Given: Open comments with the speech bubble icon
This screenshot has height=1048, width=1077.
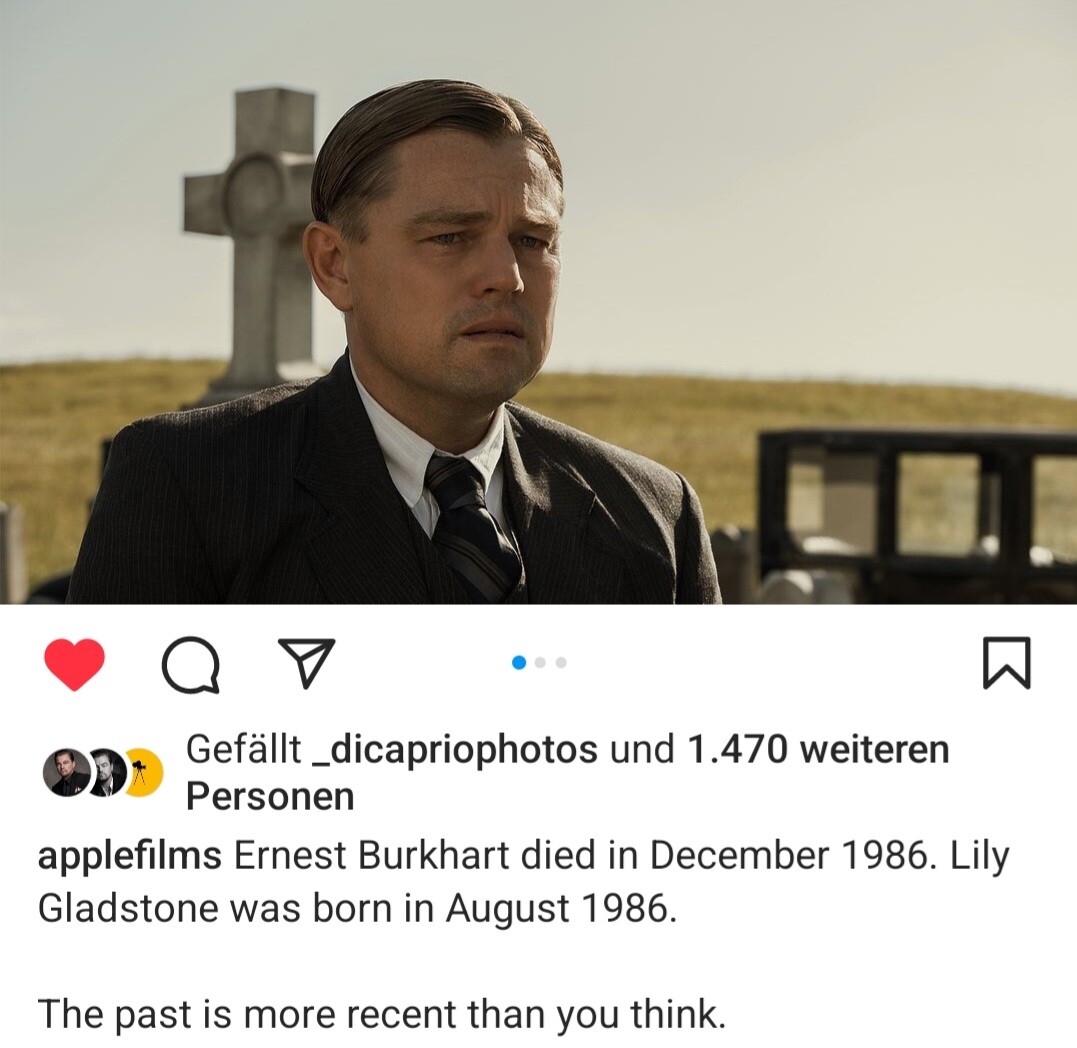Looking at the screenshot, I should (191, 665).
